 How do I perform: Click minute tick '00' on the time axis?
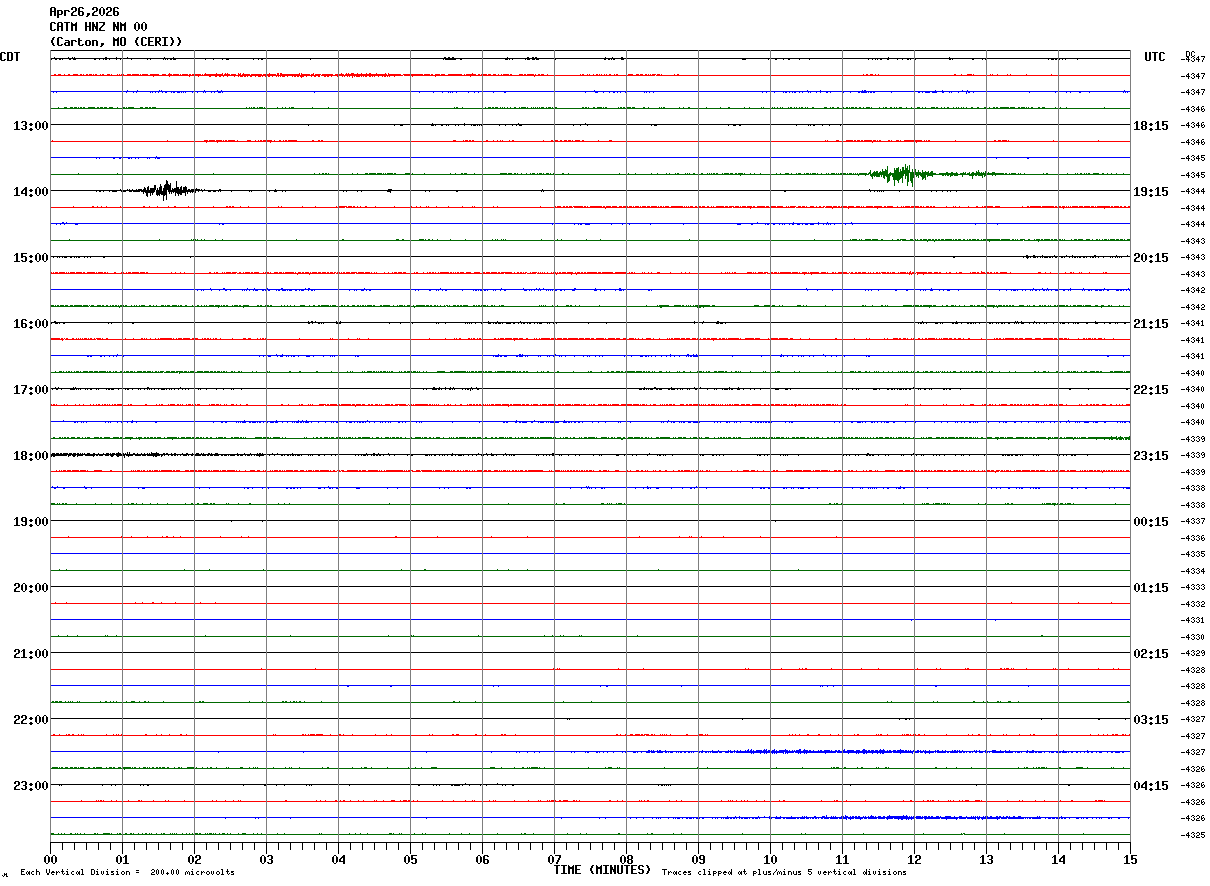pos(50,859)
